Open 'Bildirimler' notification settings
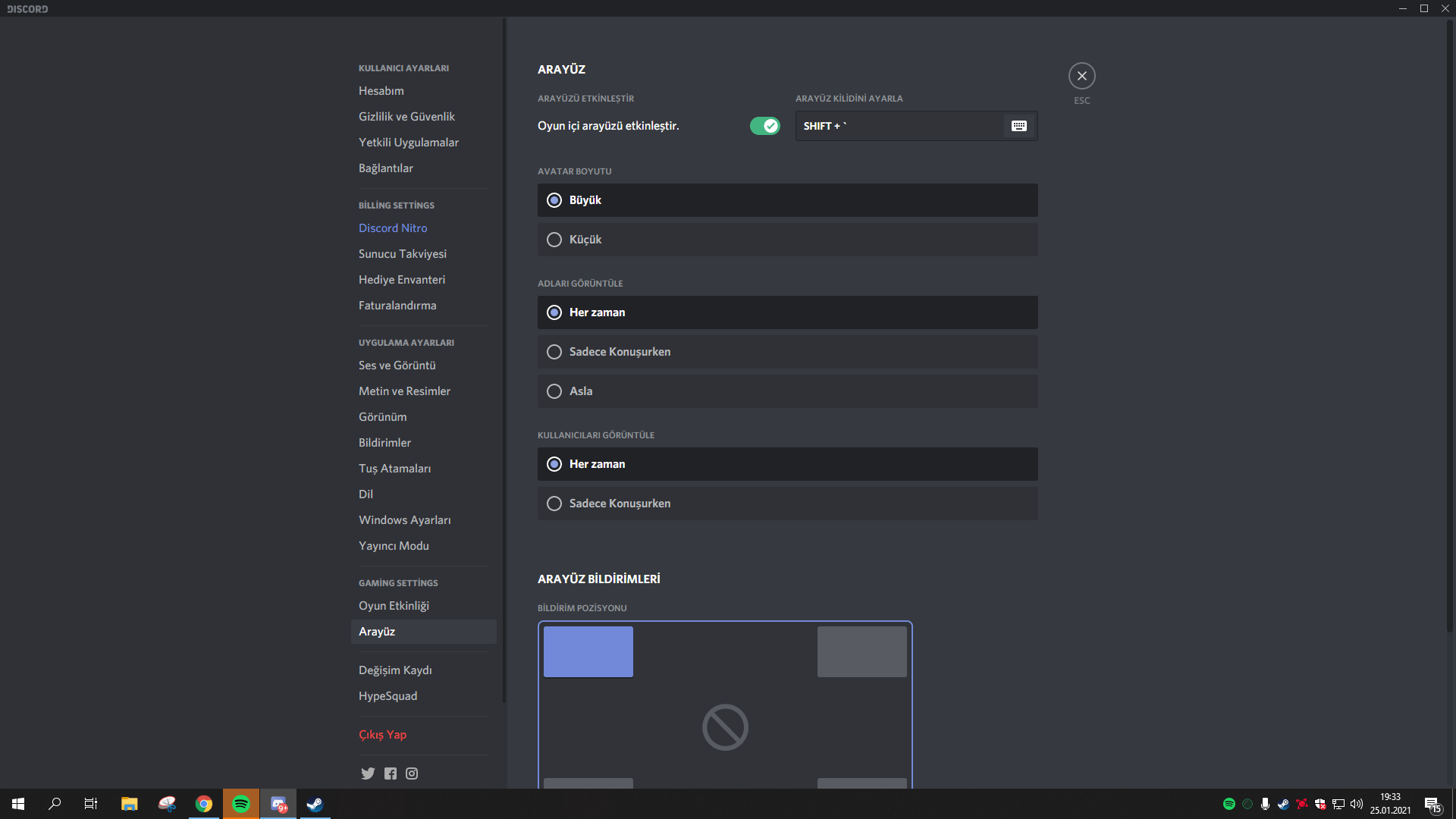1456x819 pixels. click(423, 443)
